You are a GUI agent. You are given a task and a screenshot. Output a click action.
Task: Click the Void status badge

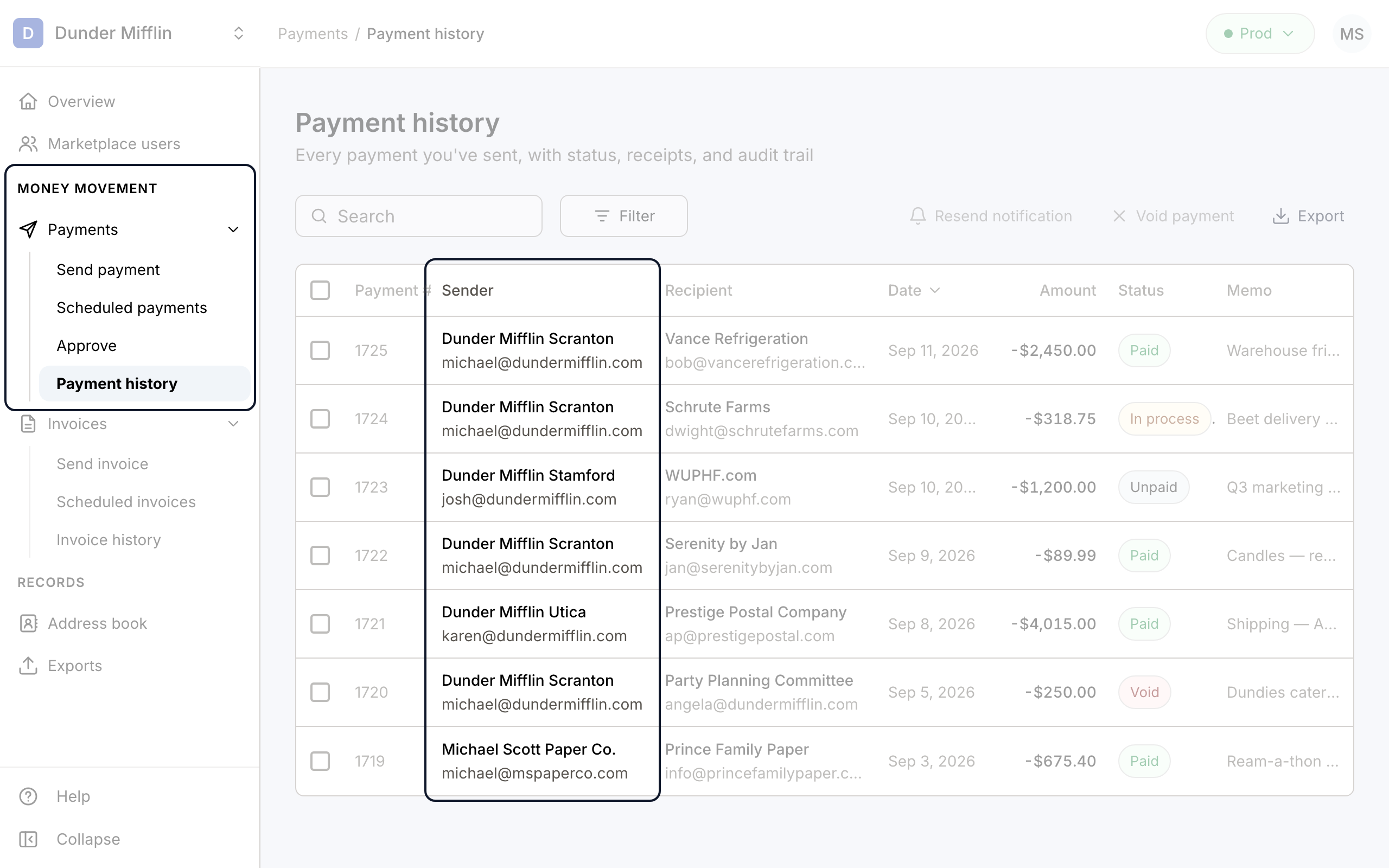(1144, 692)
